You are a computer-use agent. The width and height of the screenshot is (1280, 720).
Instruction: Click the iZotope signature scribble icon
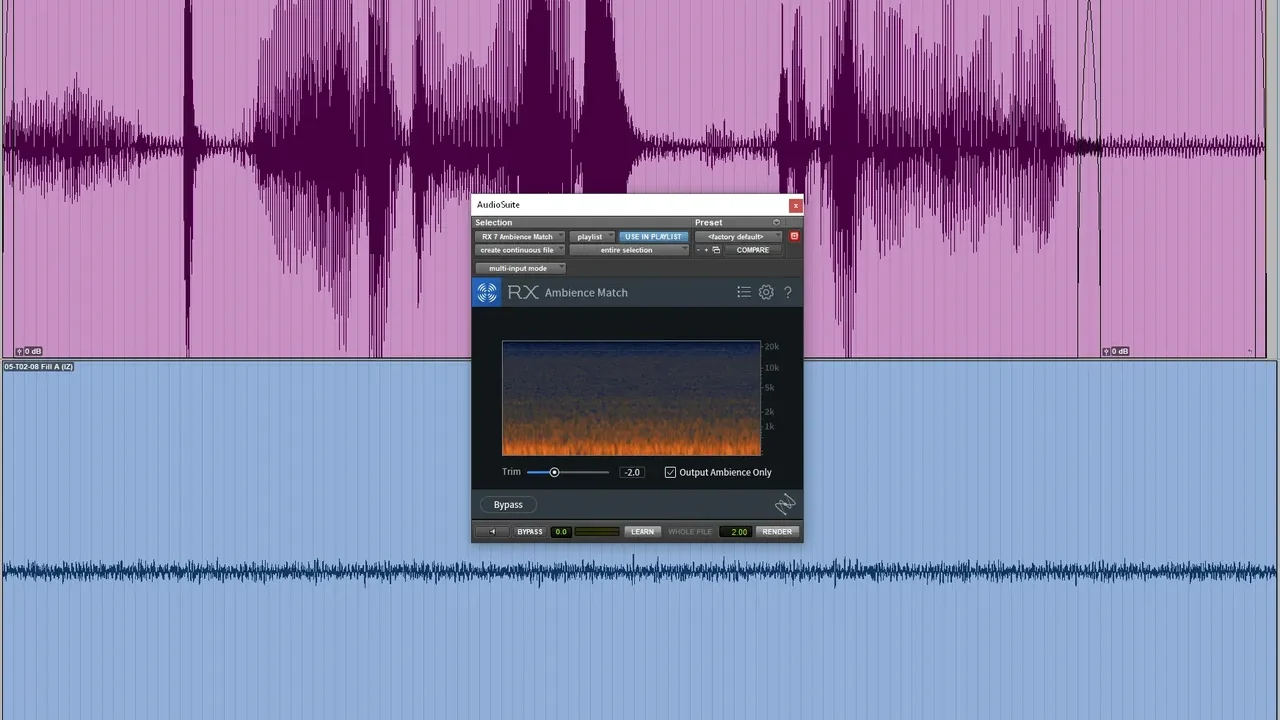785,503
